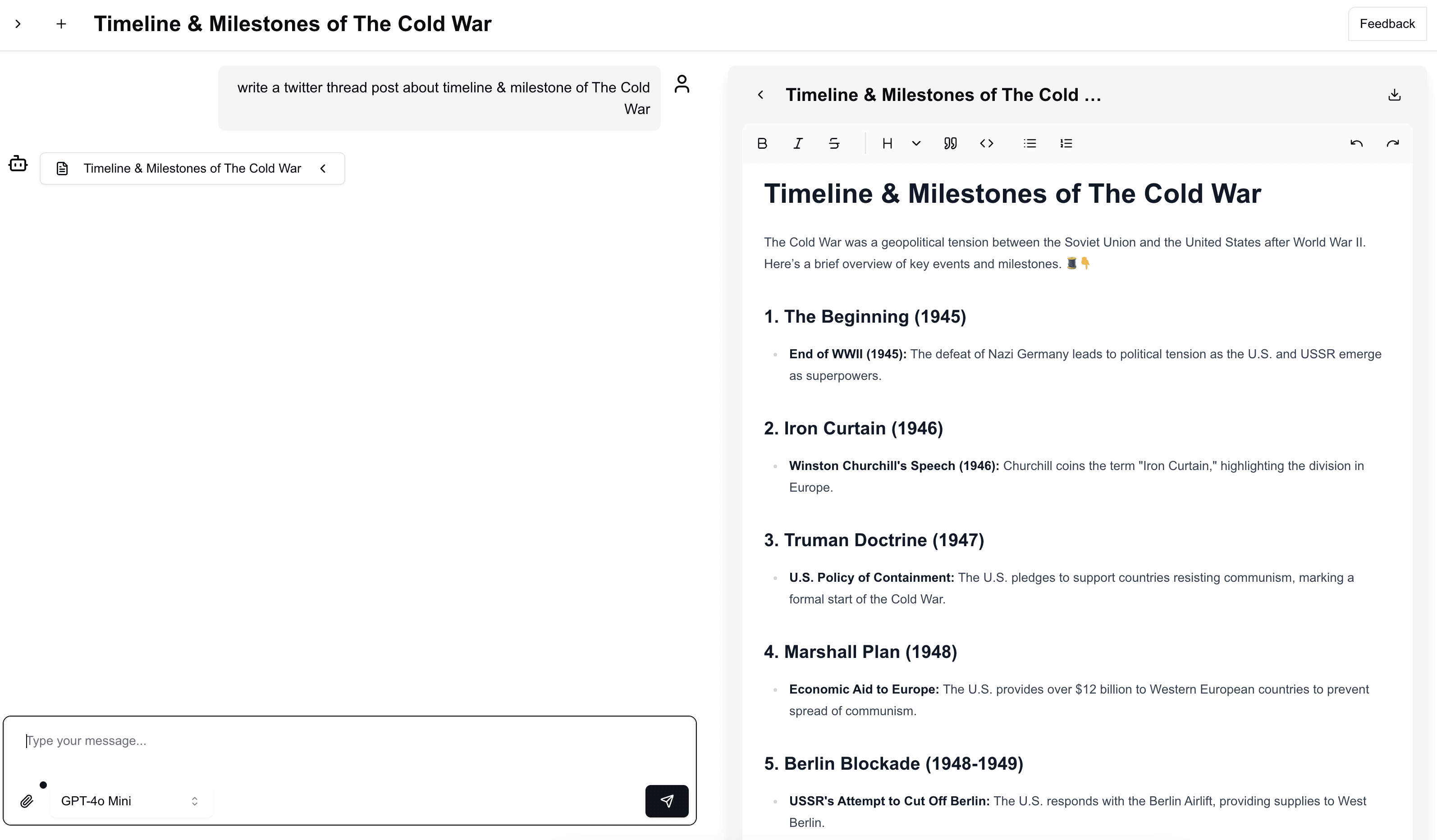This screenshot has height=840, width=1437.
Task: Open the Cold War document card in chat
Action: [x=192, y=169]
